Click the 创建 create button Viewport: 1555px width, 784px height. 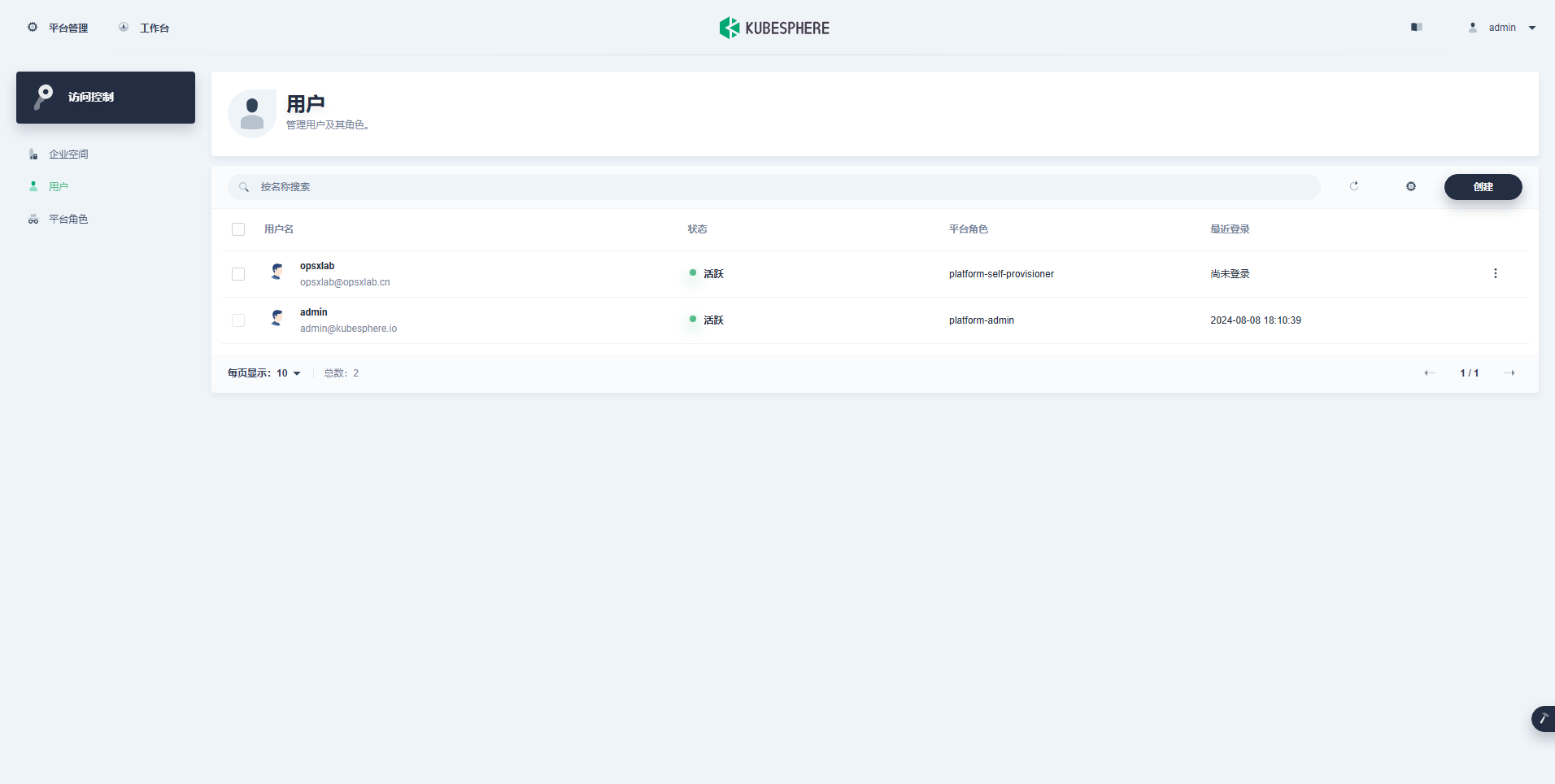click(1483, 187)
